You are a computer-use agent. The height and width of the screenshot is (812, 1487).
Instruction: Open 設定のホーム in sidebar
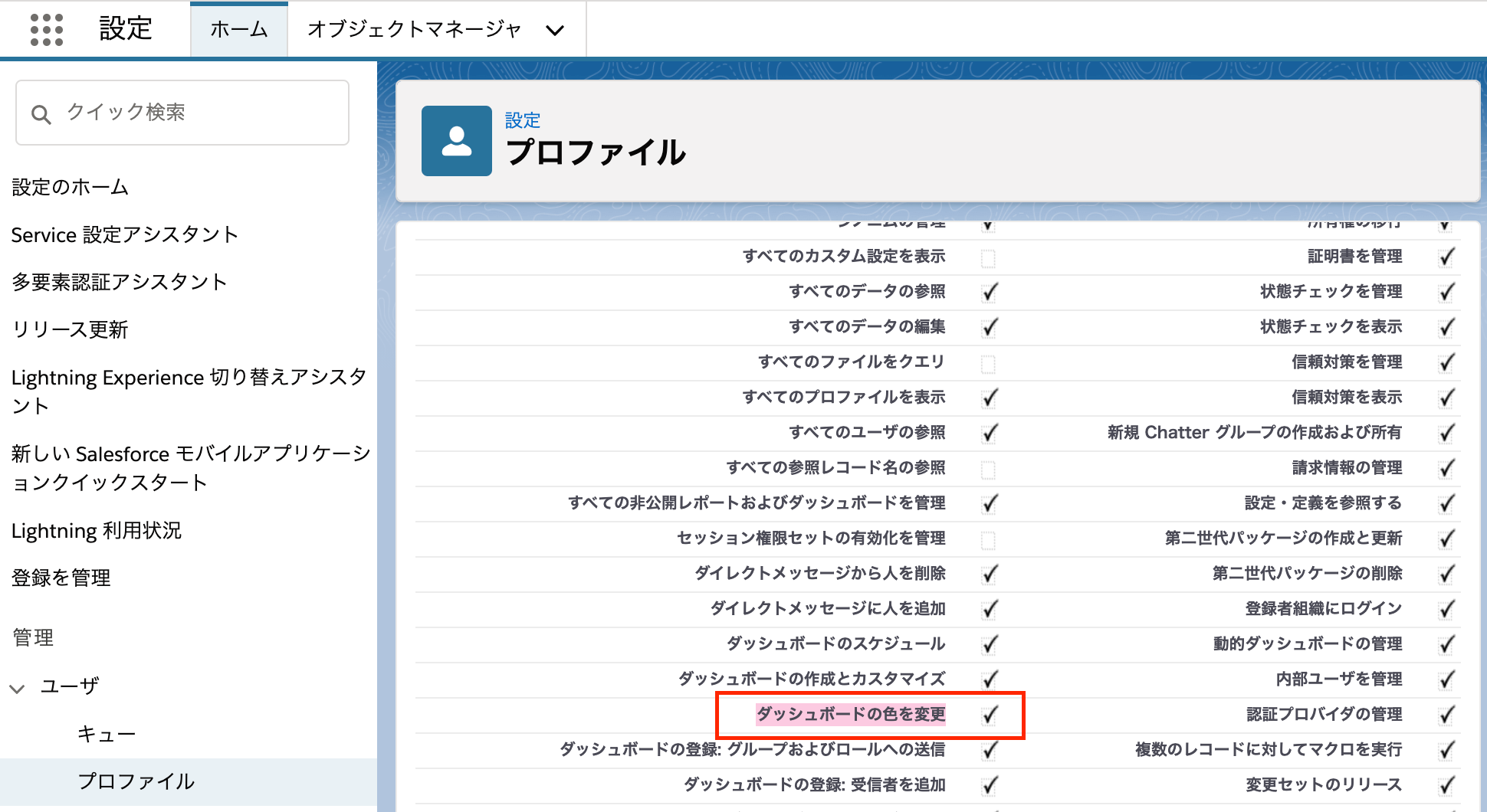[70, 187]
